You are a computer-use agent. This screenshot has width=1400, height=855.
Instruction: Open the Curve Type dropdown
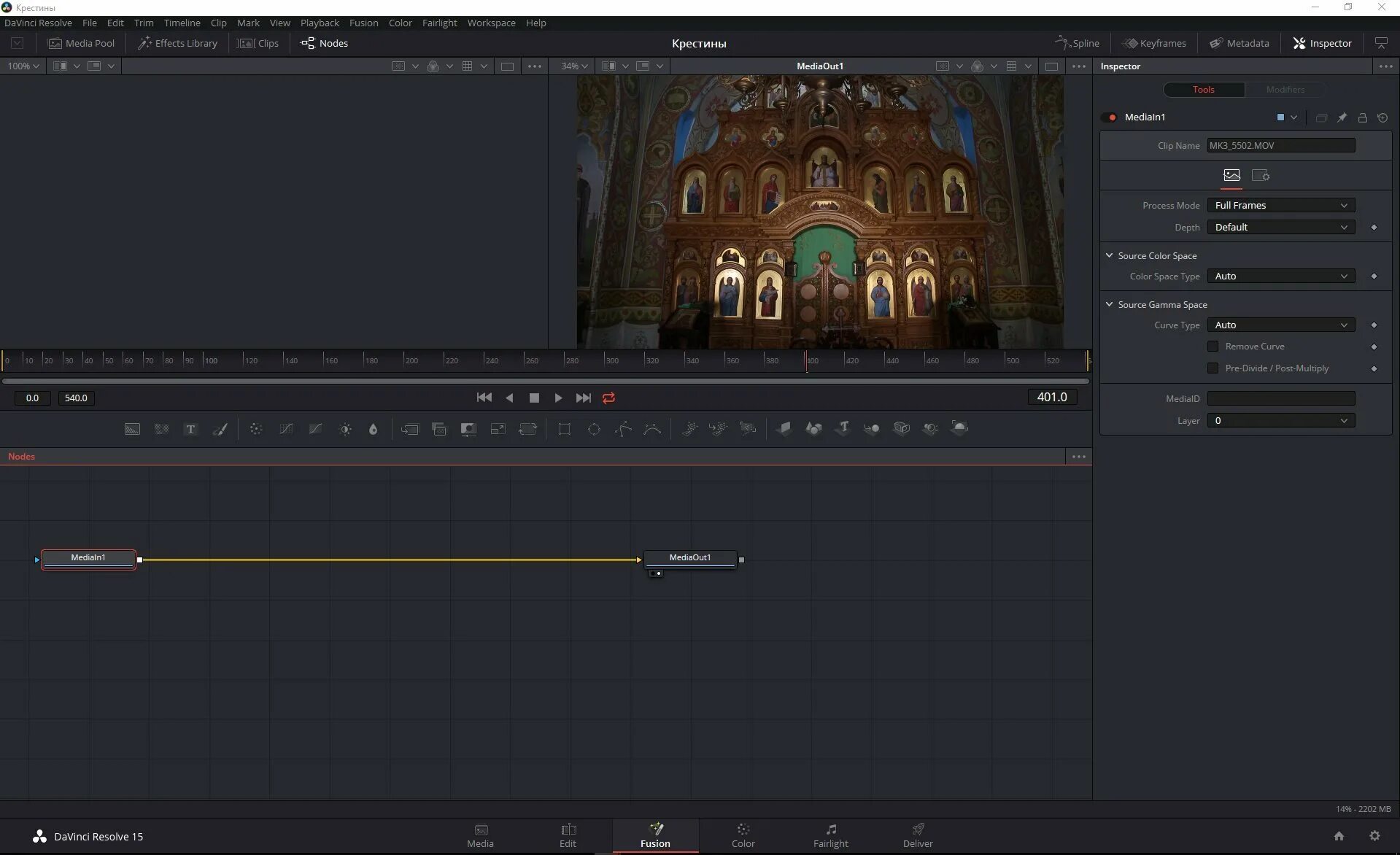(1281, 325)
